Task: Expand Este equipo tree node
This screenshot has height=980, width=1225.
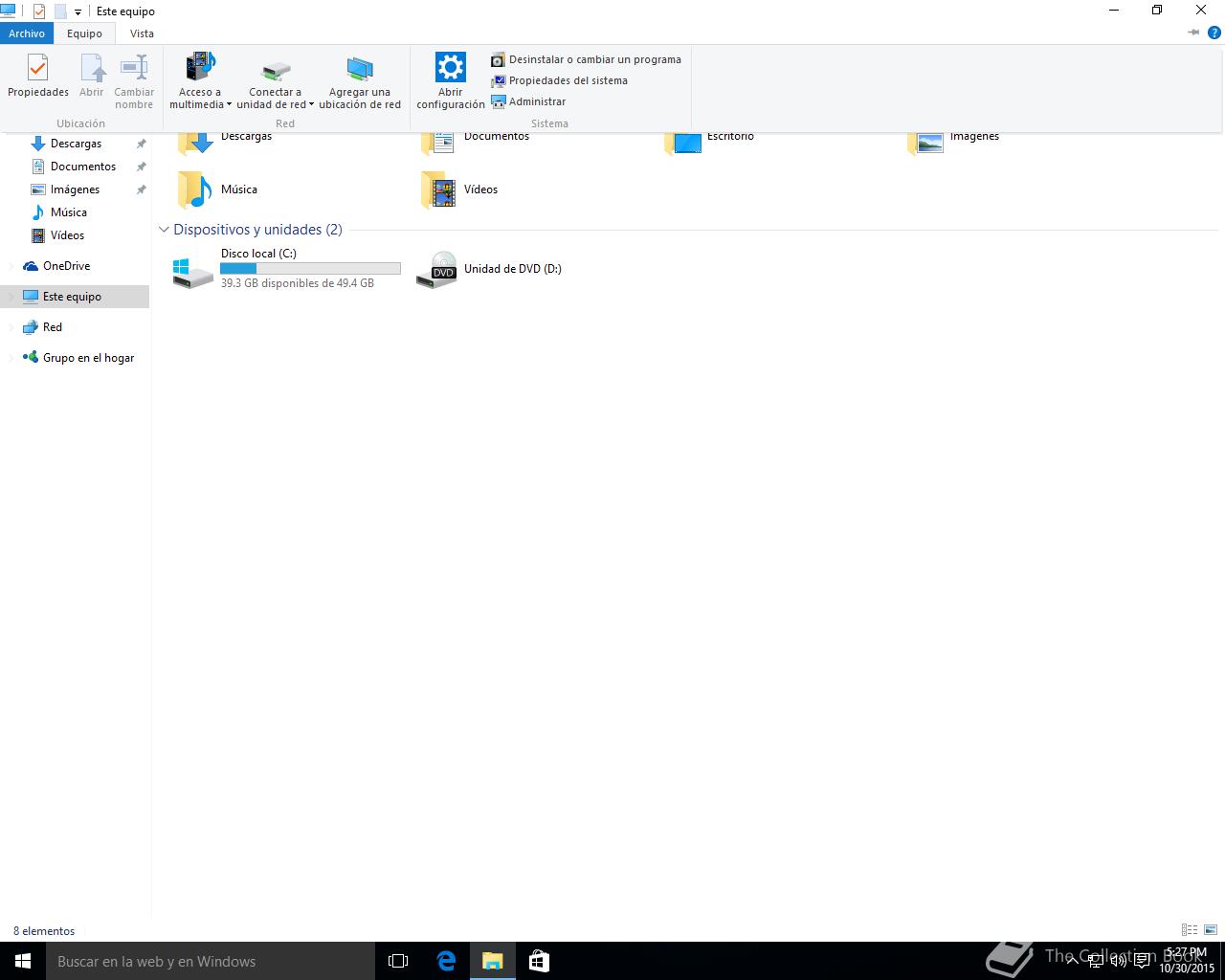Action: click(11, 297)
